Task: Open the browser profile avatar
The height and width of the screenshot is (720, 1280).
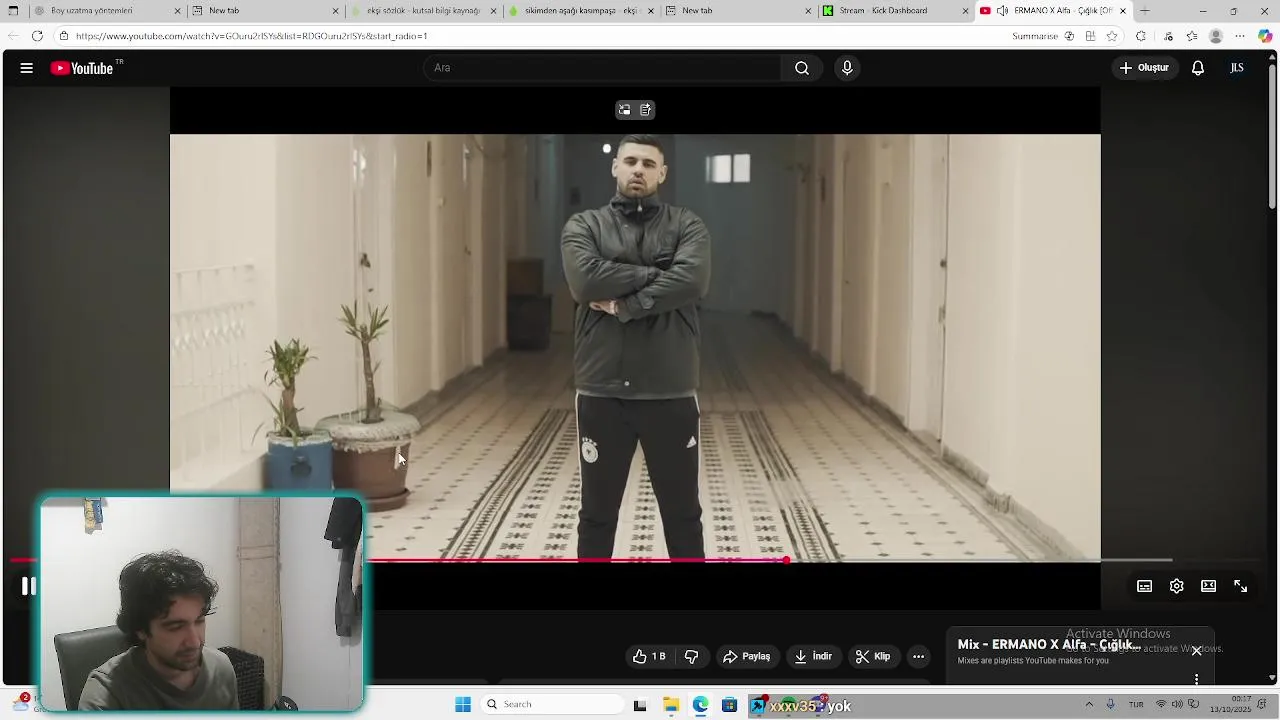Action: coord(1216,36)
